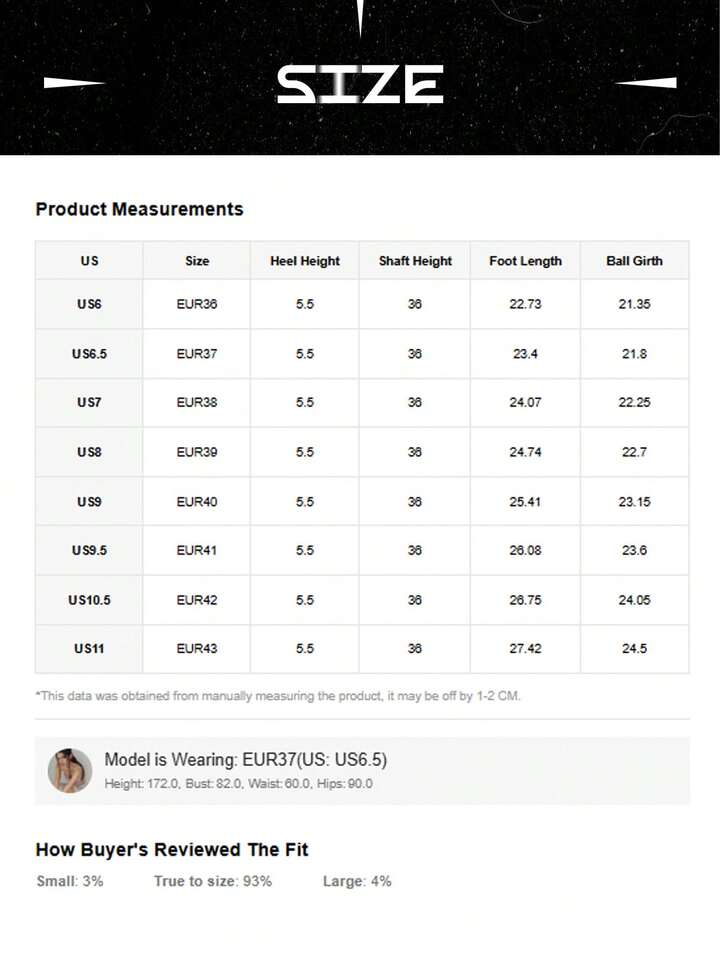Image resolution: width=720 pixels, height=959 pixels.
Task: Click the US11 foot length value 27.42
Action: point(525,649)
